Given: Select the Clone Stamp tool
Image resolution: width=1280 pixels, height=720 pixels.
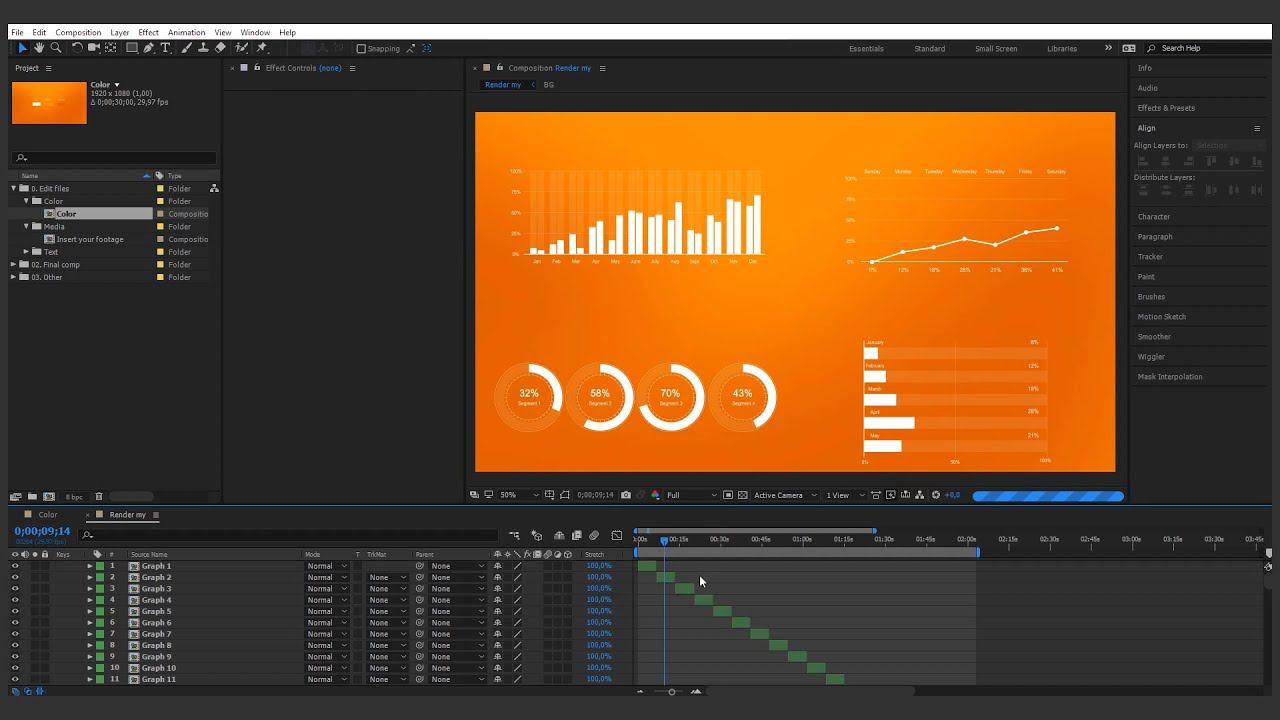Looking at the screenshot, I should tap(203, 48).
